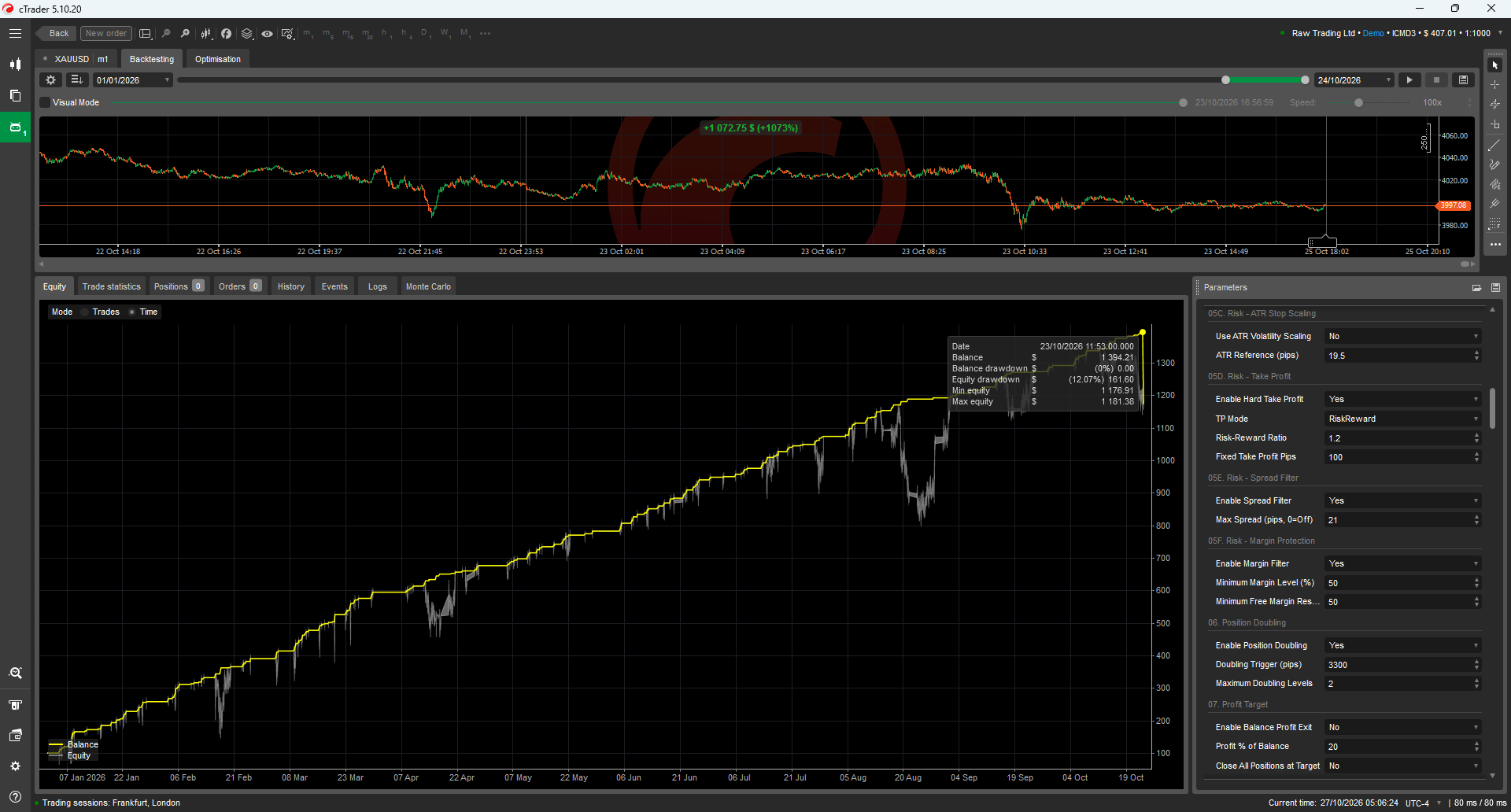Open the toolbar more options ellipsis
The height and width of the screenshot is (812, 1511).
[x=485, y=34]
